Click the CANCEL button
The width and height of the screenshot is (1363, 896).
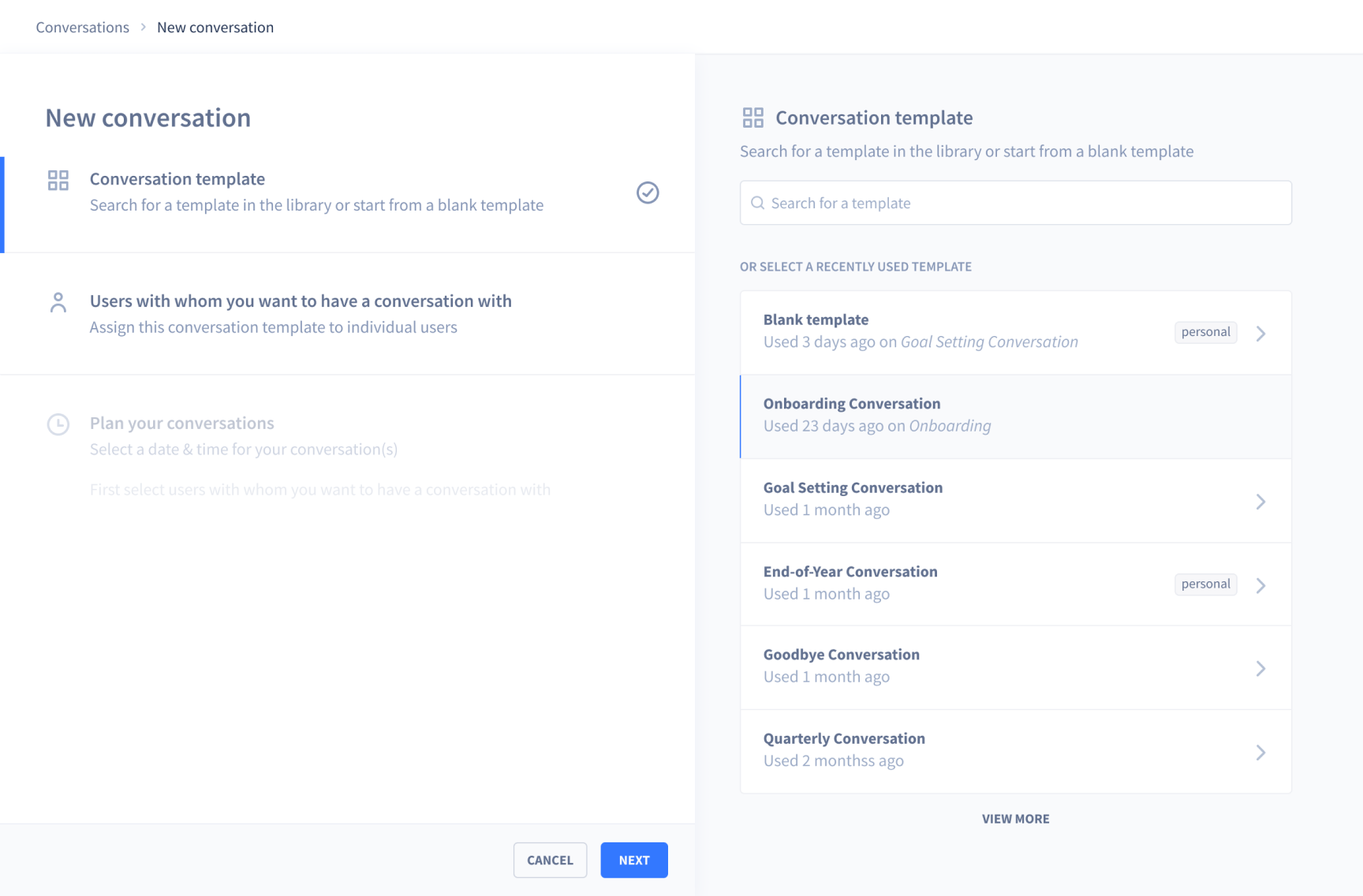(x=550, y=861)
